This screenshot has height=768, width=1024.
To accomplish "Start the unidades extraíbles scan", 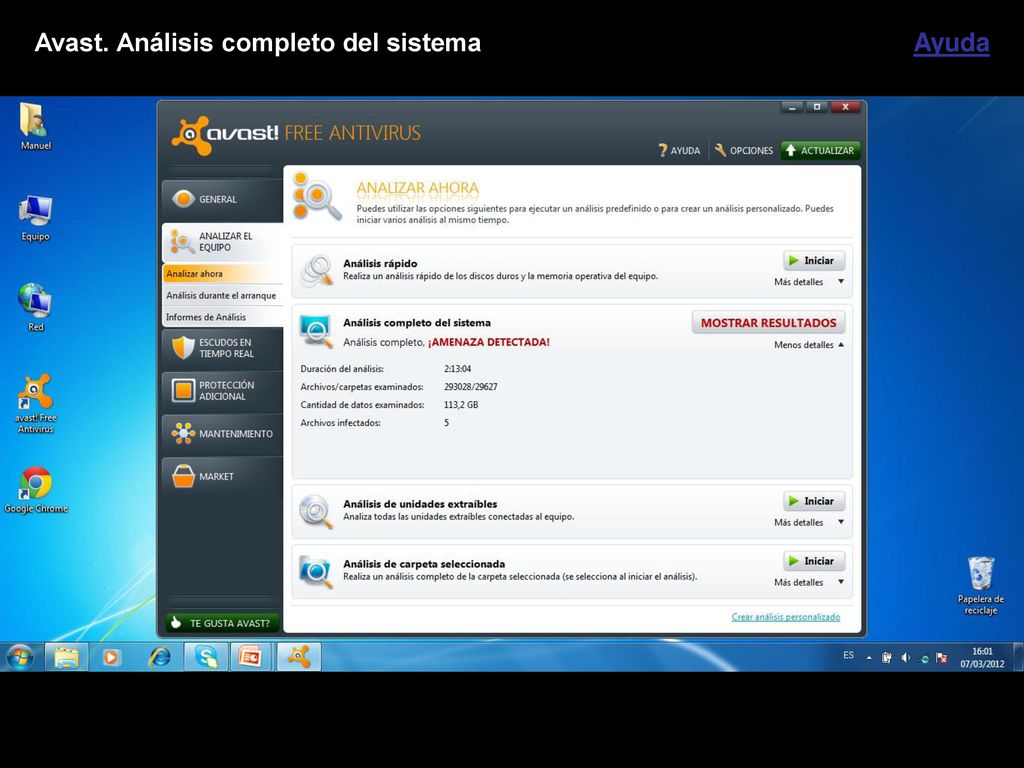I will click(x=814, y=501).
